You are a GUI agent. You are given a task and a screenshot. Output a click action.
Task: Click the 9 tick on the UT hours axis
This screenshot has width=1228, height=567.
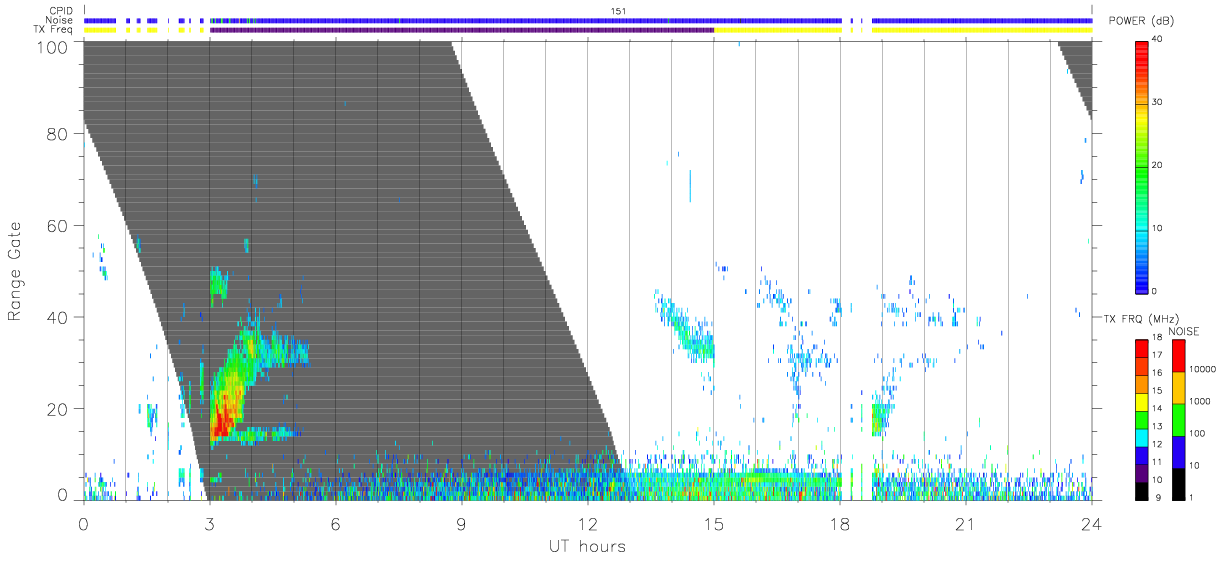pos(462,523)
